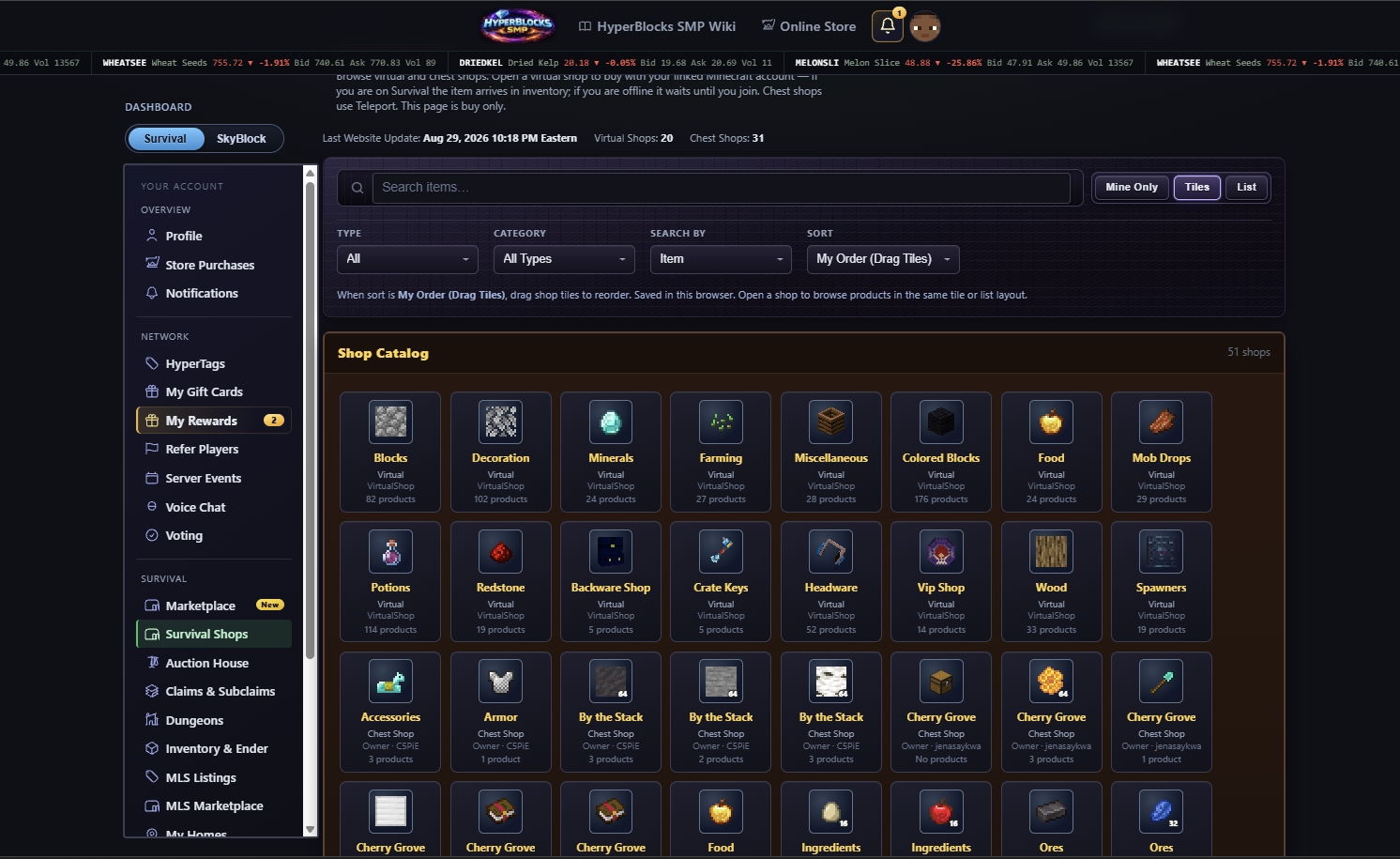1400x859 pixels.
Task: Open the Miscellaneous shop tile
Action: click(x=831, y=452)
